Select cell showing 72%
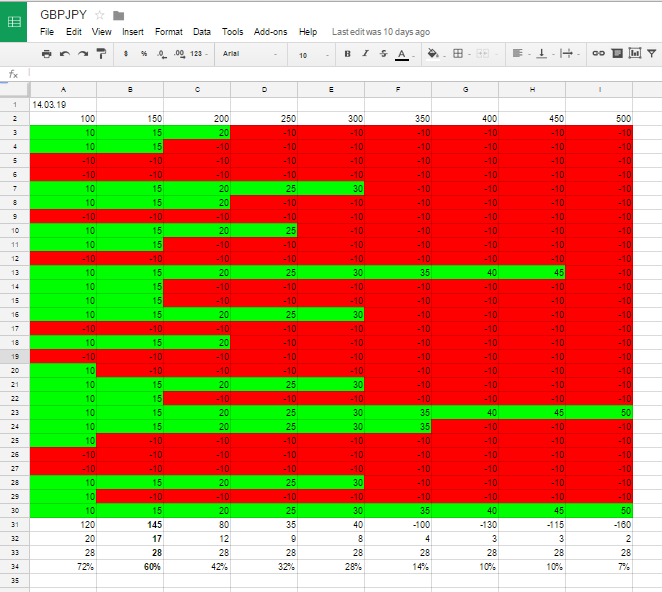Image resolution: width=662 pixels, height=592 pixels. click(x=63, y=567)
